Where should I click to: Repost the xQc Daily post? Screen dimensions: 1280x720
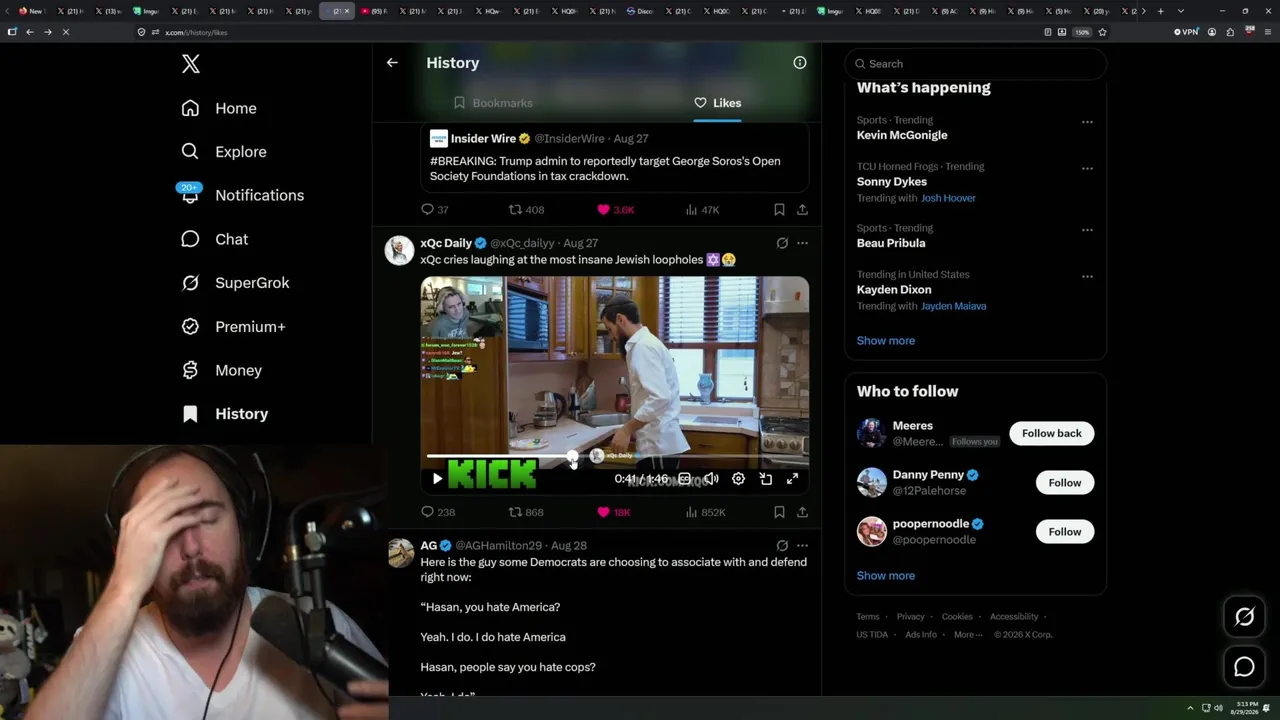click(526, 512)
